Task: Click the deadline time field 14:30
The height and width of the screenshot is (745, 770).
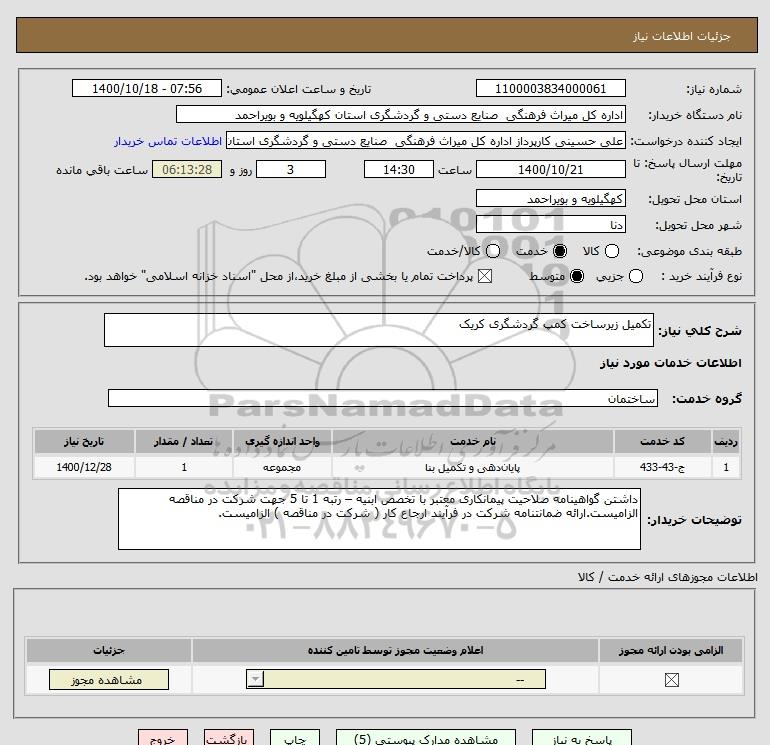Action: pos(399,169)
